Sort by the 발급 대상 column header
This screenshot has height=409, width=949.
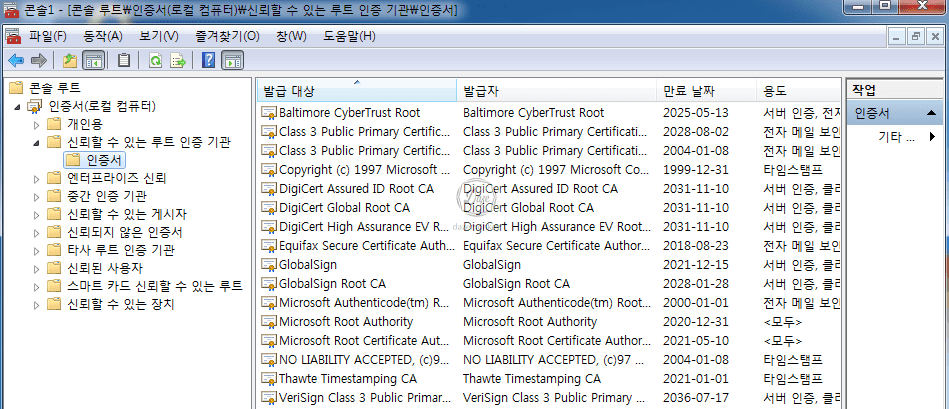356,92
